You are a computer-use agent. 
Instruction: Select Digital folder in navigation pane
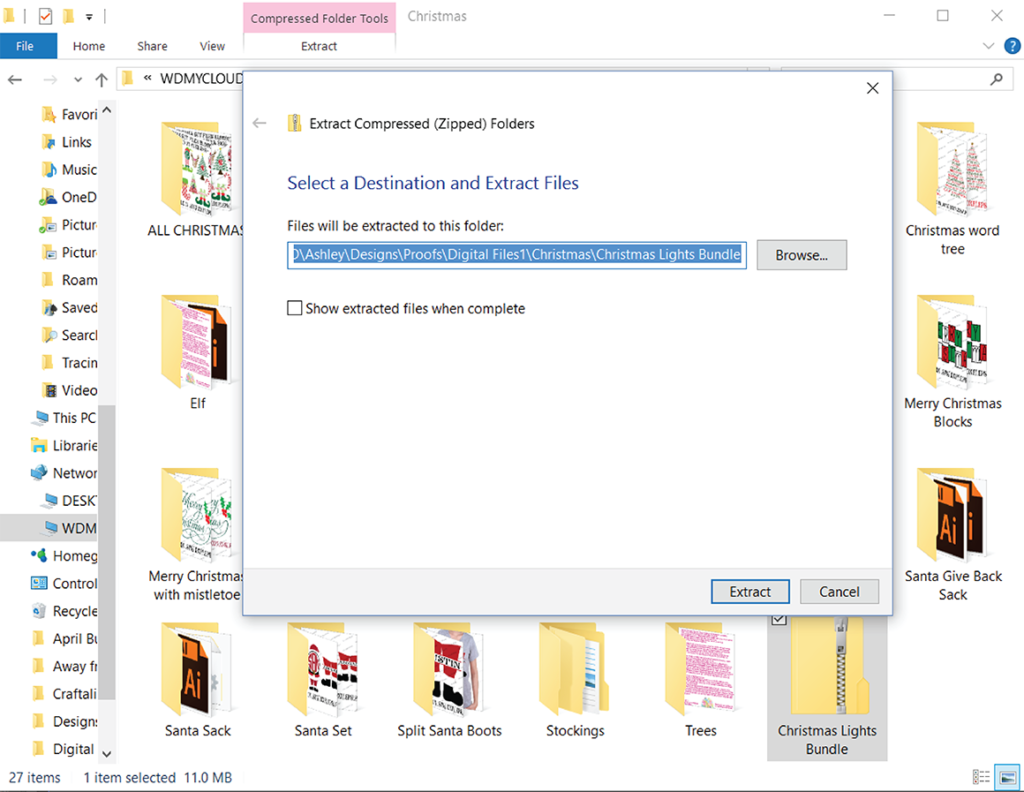coord(65,749)
